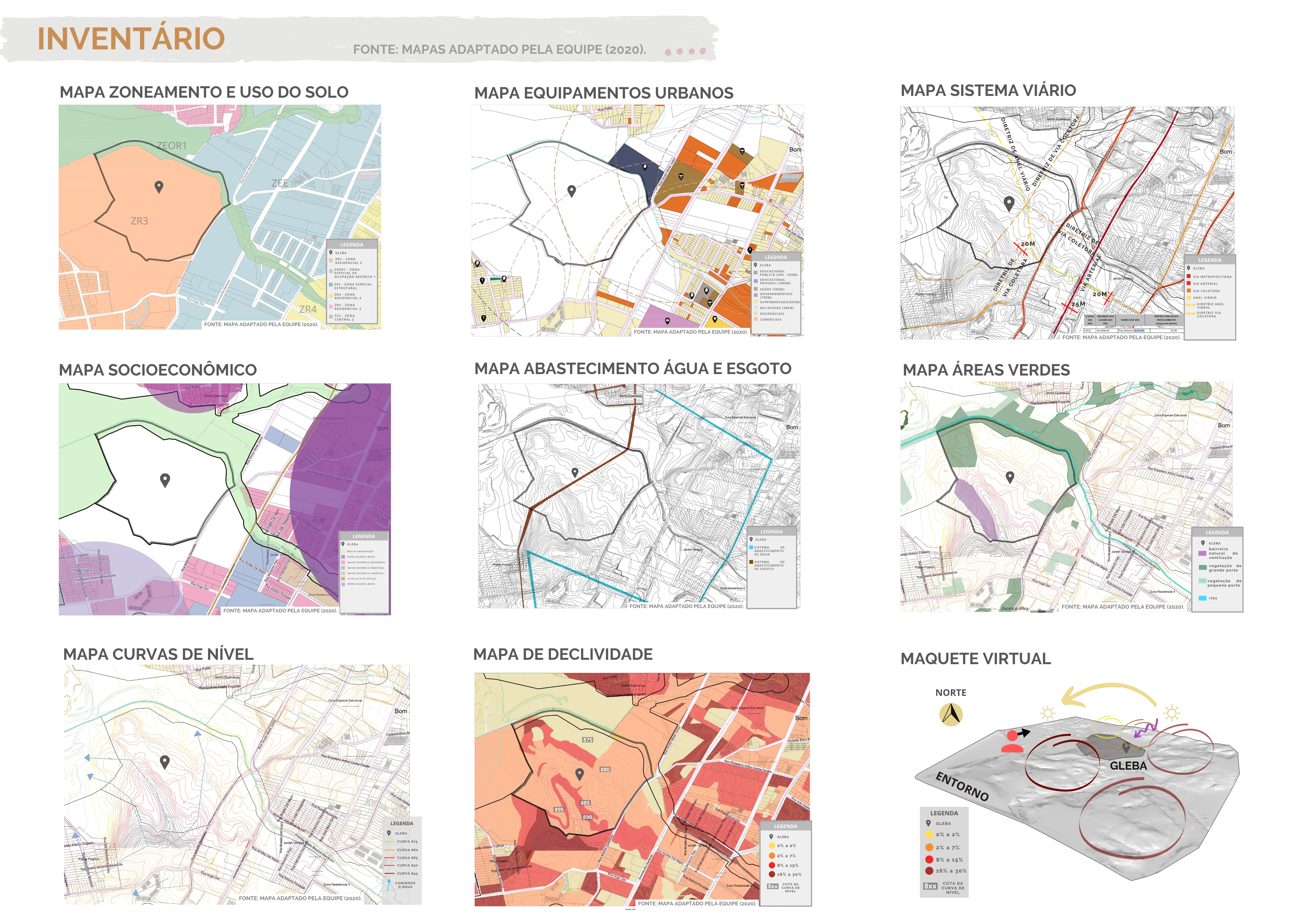Click the MAQUETE VIRTUAL title

point(976,659)
